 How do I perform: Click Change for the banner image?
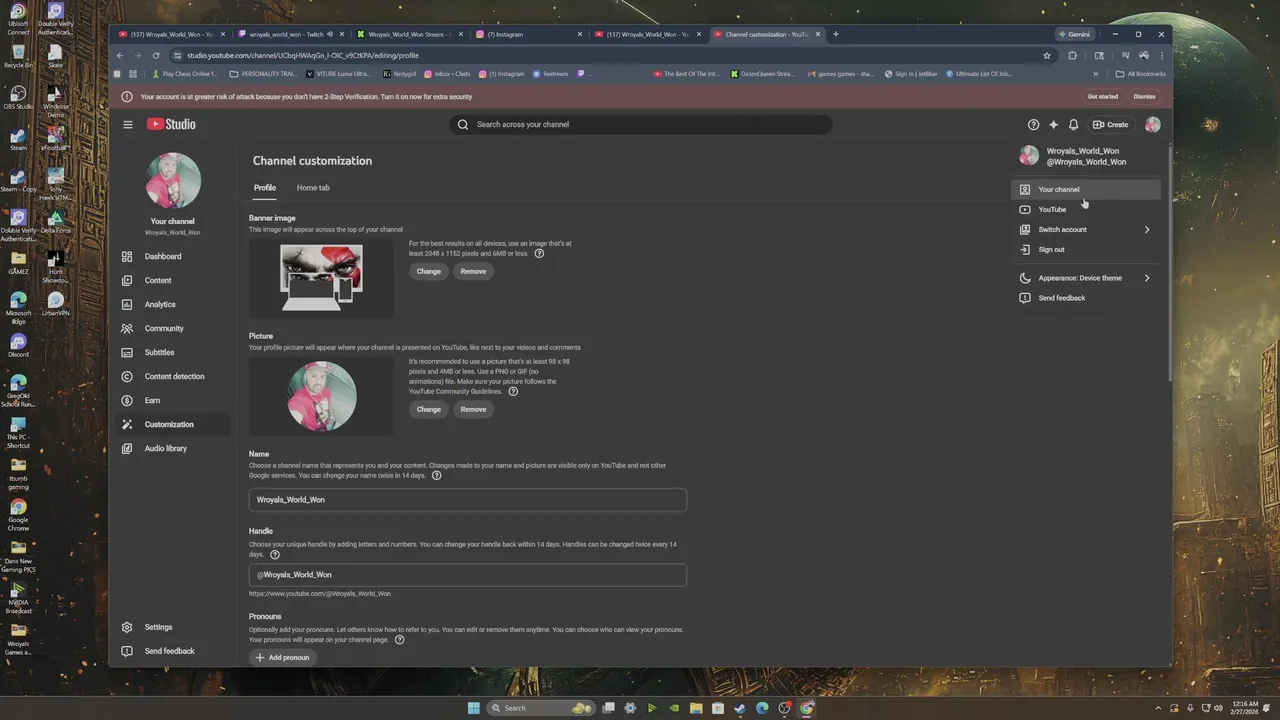(429, 272)
